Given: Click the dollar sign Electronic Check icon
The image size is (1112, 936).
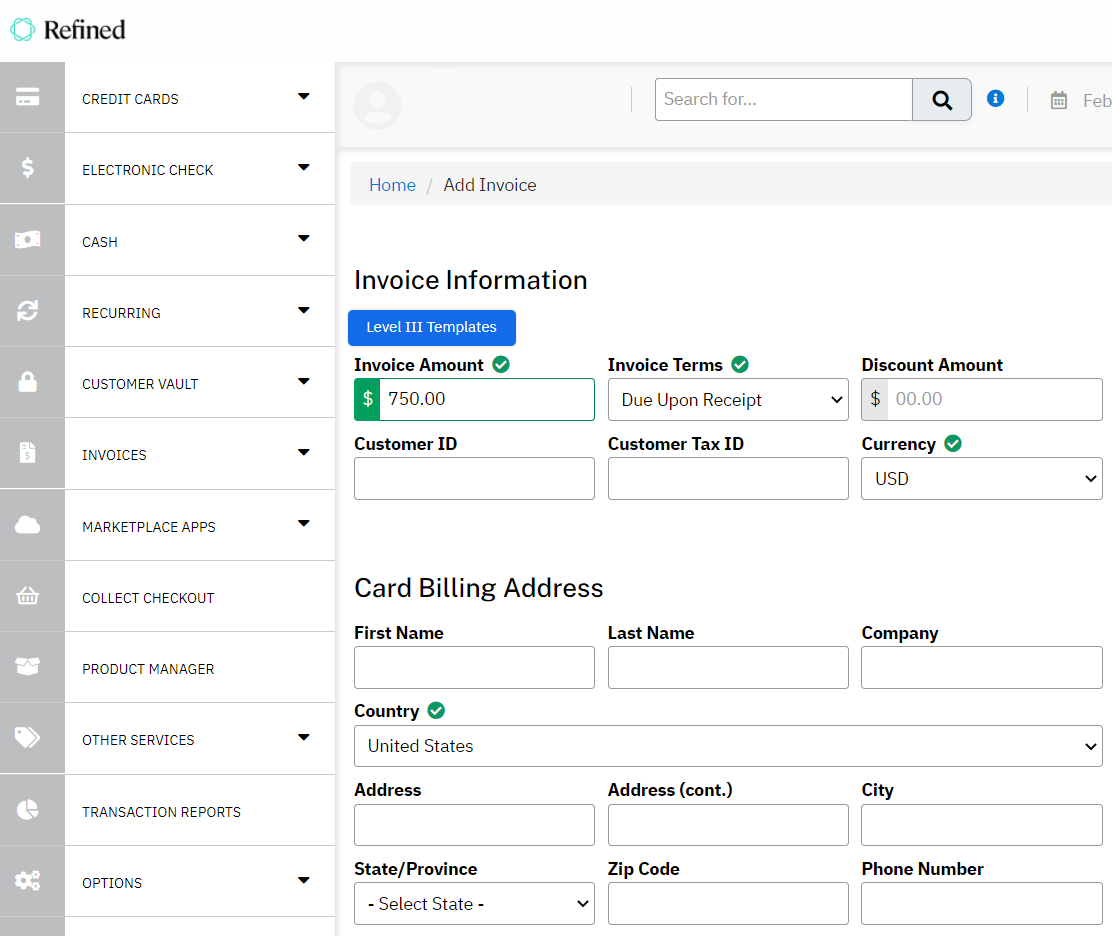Looking at the screenshot, I should pos(28,167).
